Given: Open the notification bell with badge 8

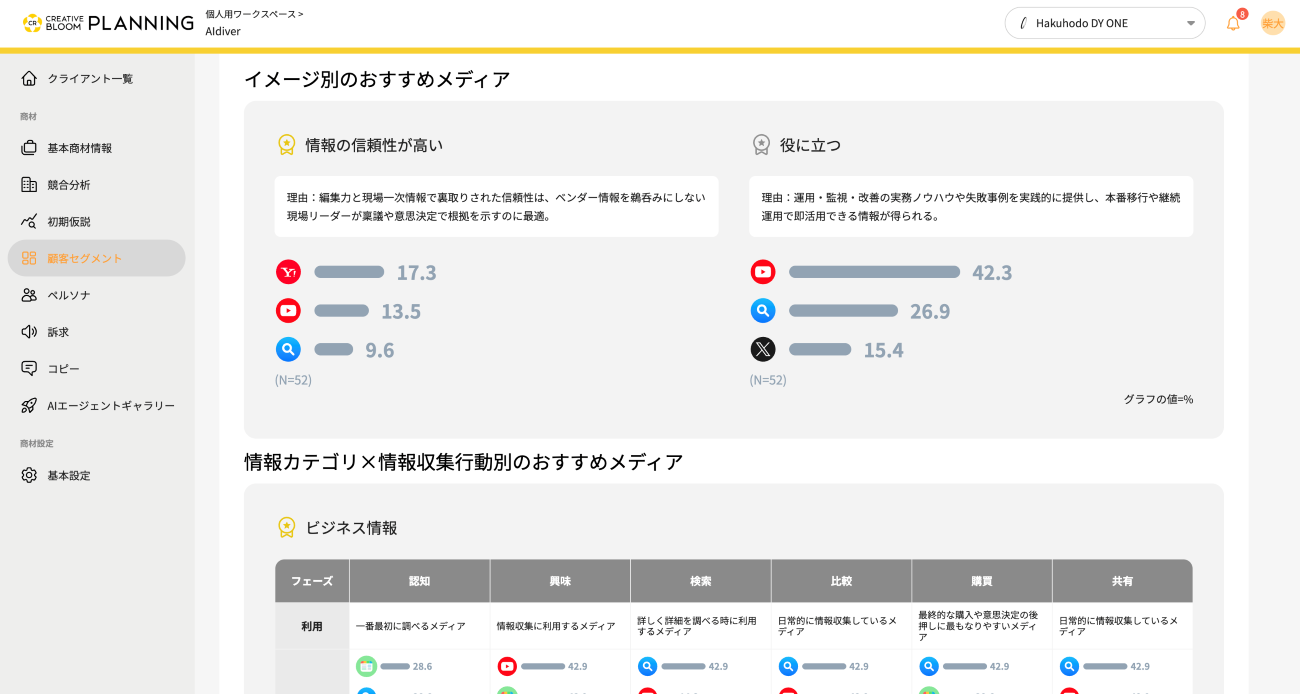Looking at the screenshot, I should coord(1233,22).
